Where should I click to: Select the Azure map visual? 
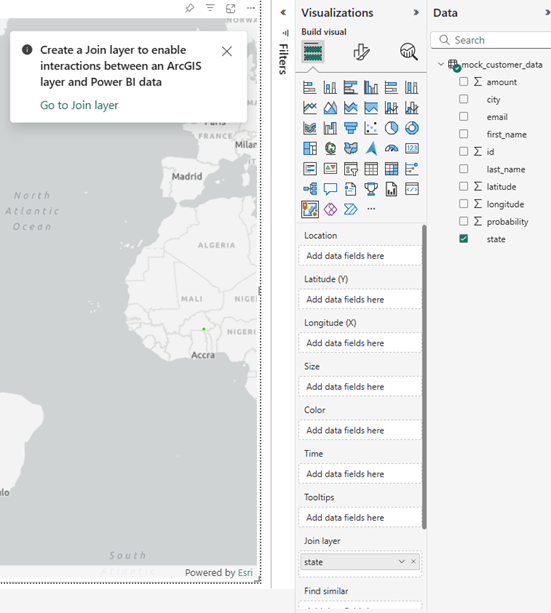pyautogui.click(x=371, y=148)
